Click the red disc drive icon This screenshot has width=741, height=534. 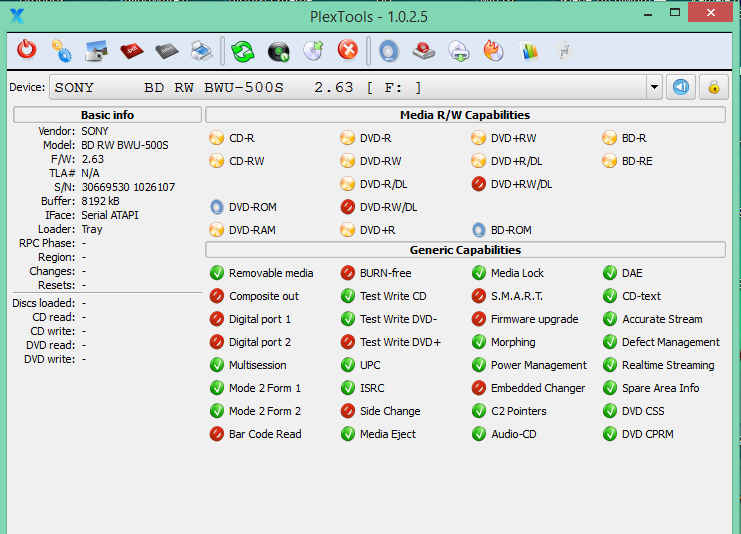[424, 51]
